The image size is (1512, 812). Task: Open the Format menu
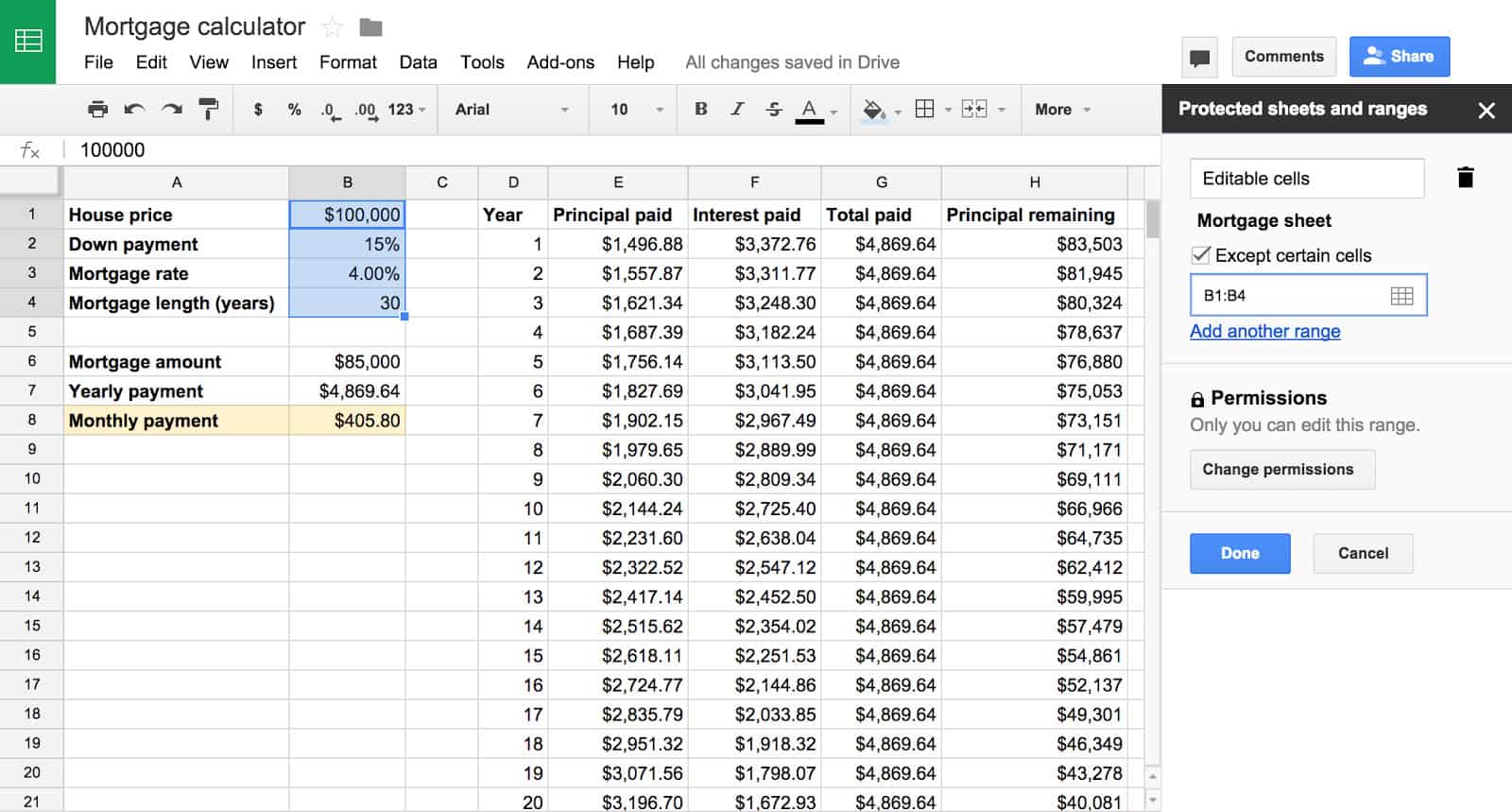(348, 62)
